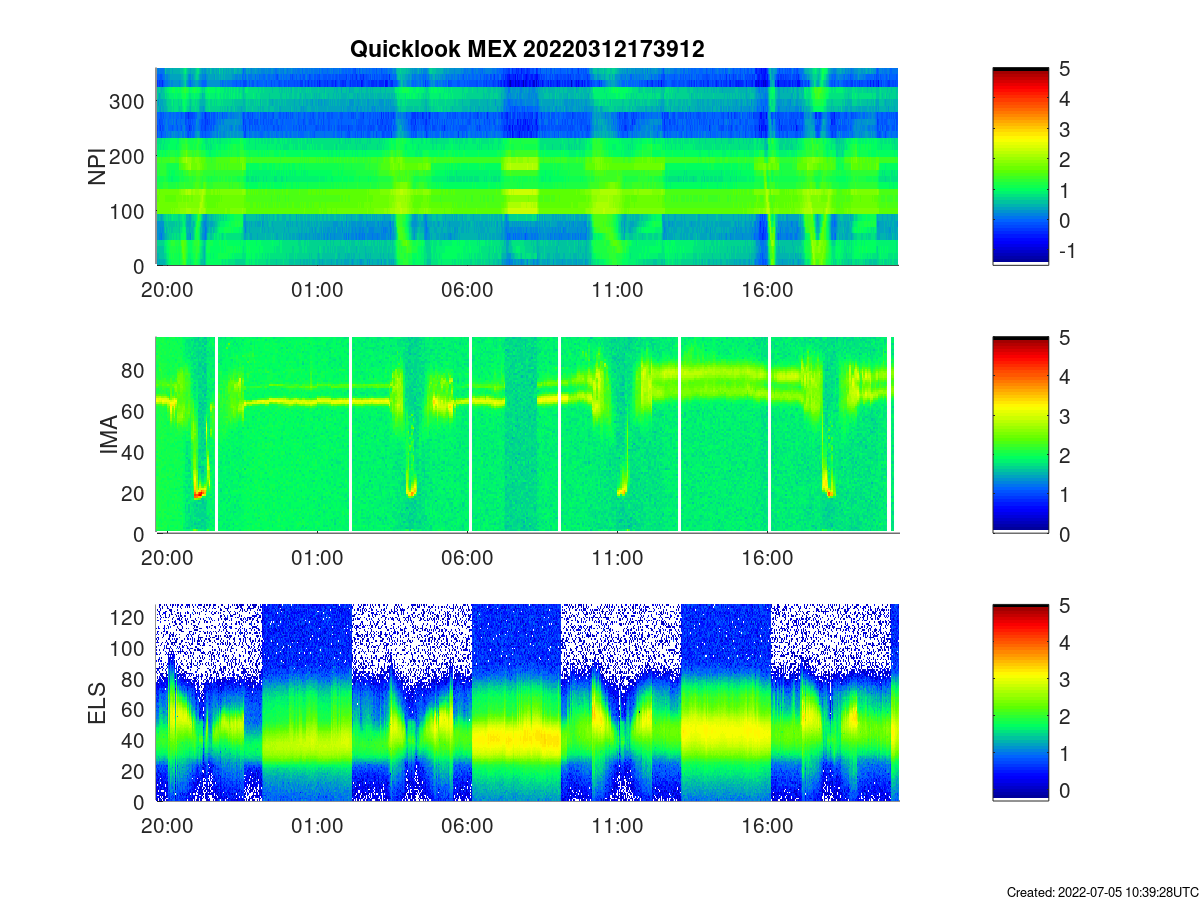
Task: Click the 01:00 time tick under NPI plot
Action: 317,289
